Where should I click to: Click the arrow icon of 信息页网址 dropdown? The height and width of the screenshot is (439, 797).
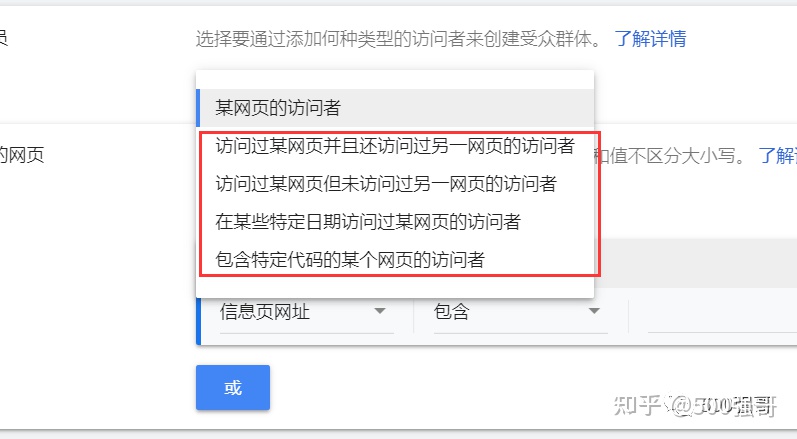pyautogui.click(x=380, y=311)
